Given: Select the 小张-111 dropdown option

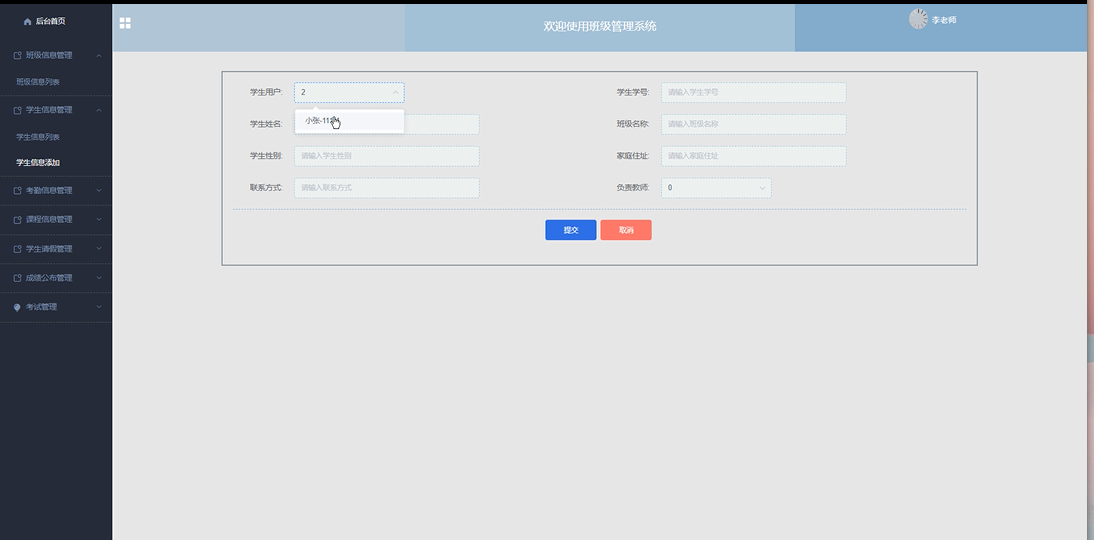Looking at the screenshot, I should tap(349, 121).
